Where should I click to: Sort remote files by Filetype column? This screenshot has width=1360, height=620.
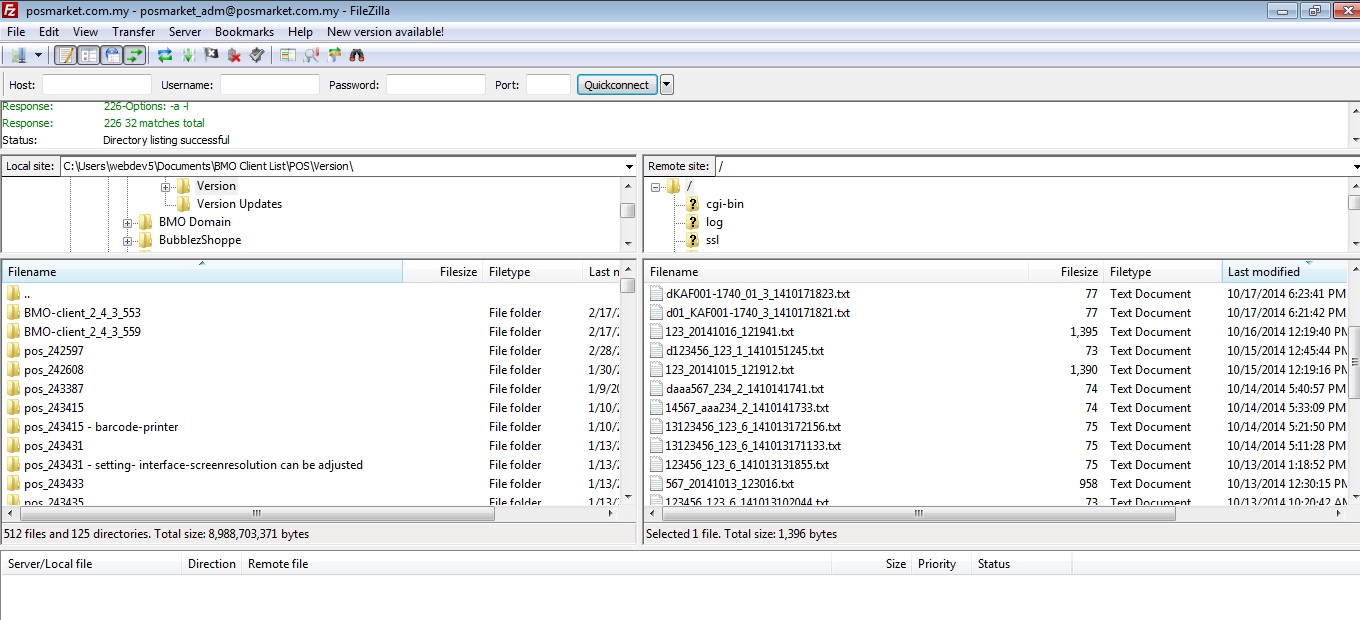(x=1162, y=272)
